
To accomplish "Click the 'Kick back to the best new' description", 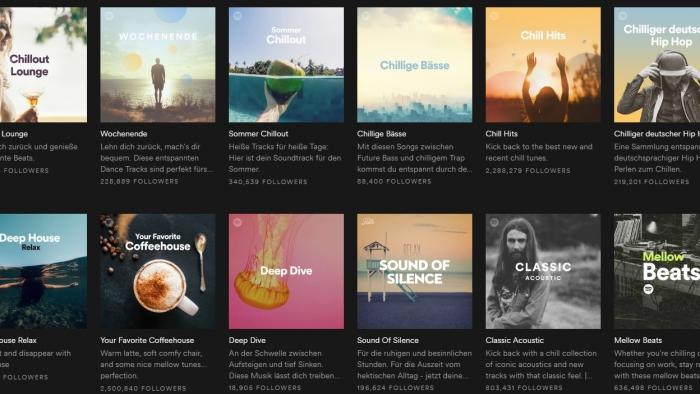I will pos(539,152).
